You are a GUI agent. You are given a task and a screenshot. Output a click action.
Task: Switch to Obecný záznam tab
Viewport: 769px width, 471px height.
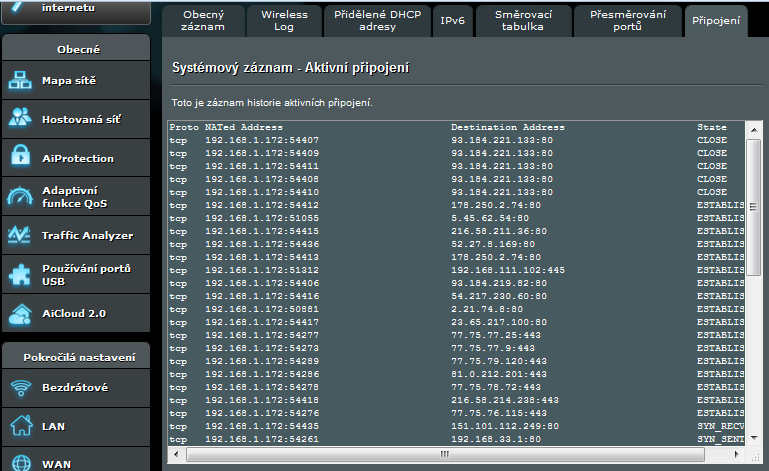pyautogui.click(x=202, y=21)
